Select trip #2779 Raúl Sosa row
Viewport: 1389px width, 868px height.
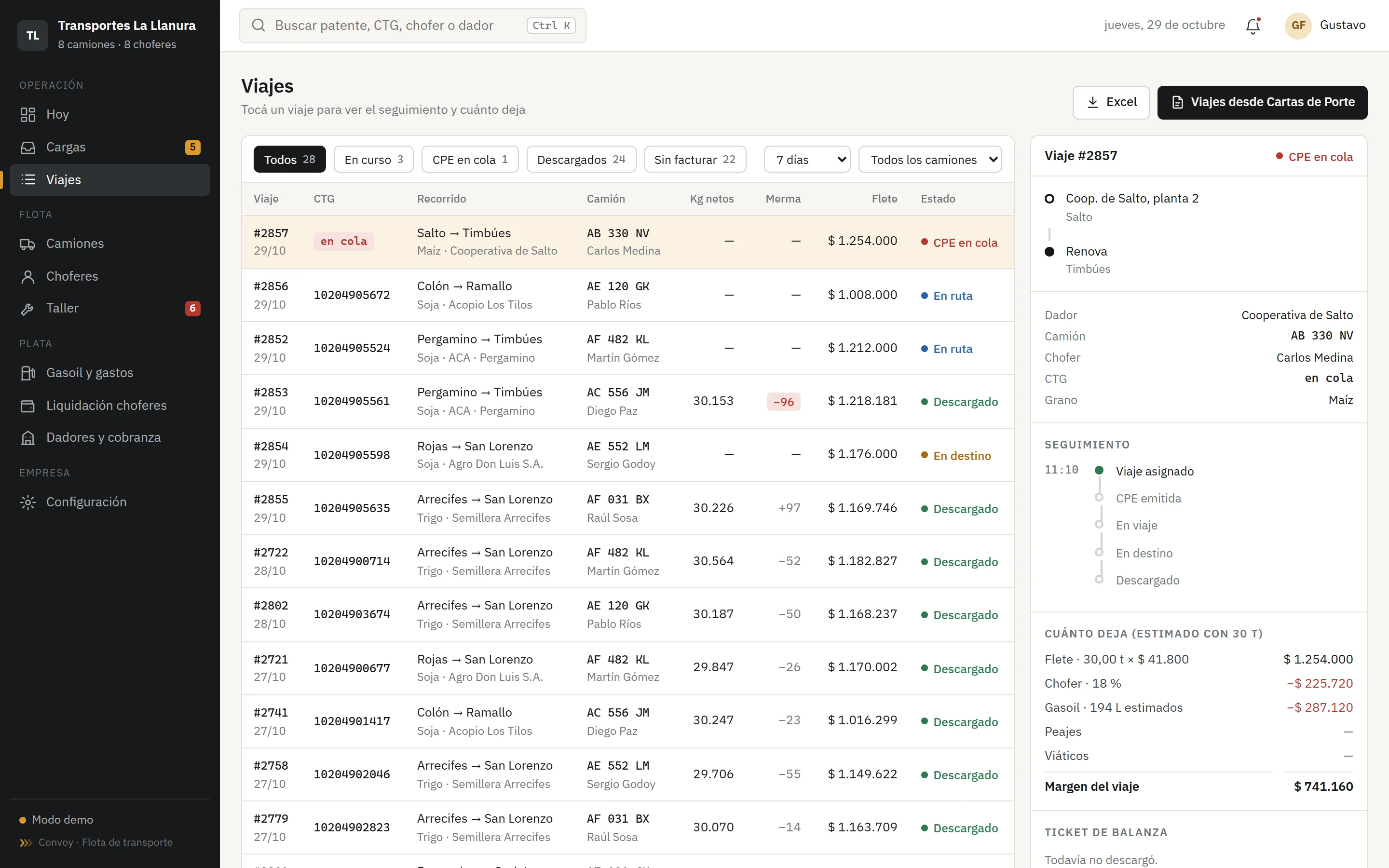coord(627,828)
